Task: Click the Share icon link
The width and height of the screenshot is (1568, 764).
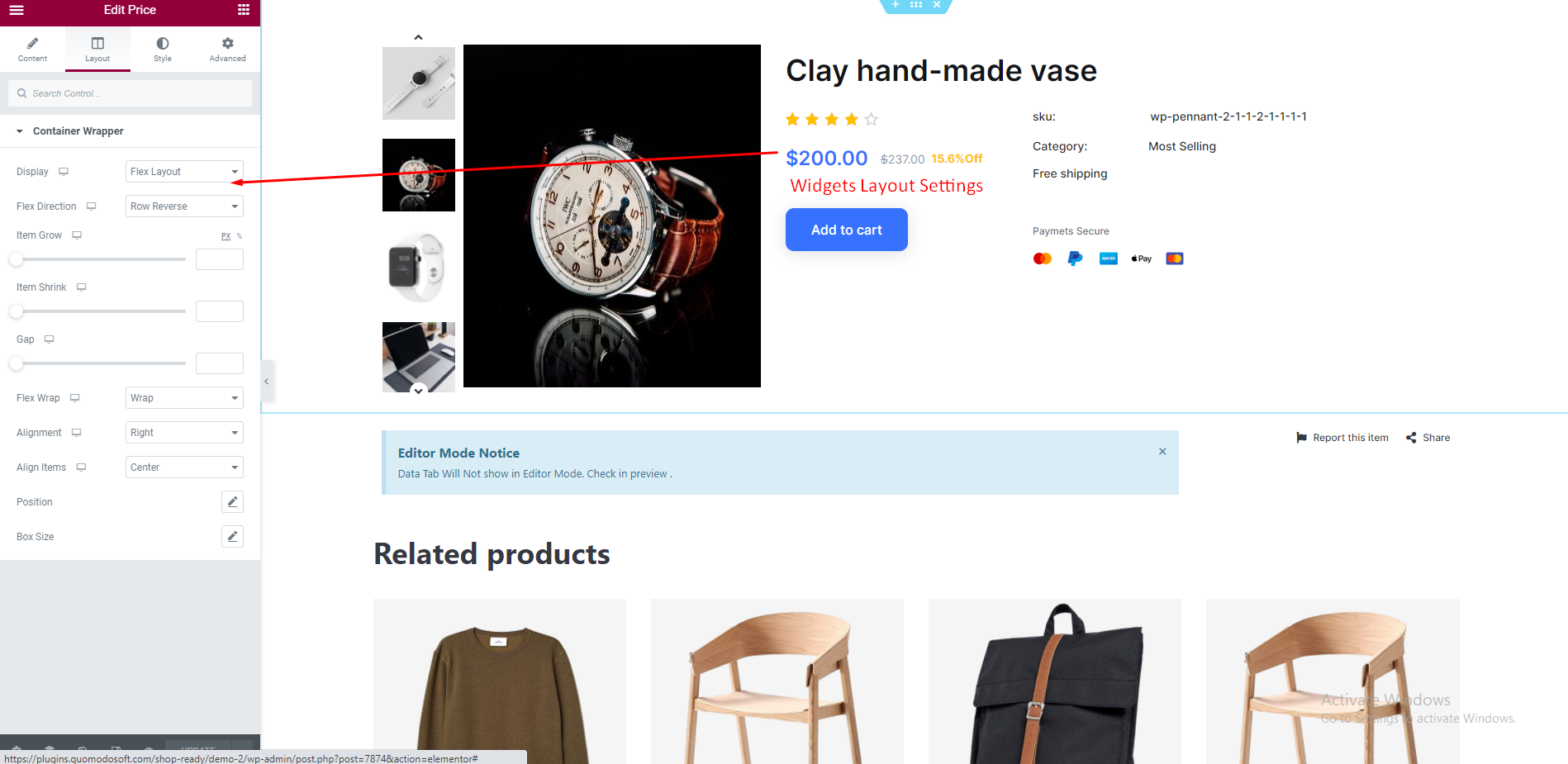Action: tap(1428, 438)
